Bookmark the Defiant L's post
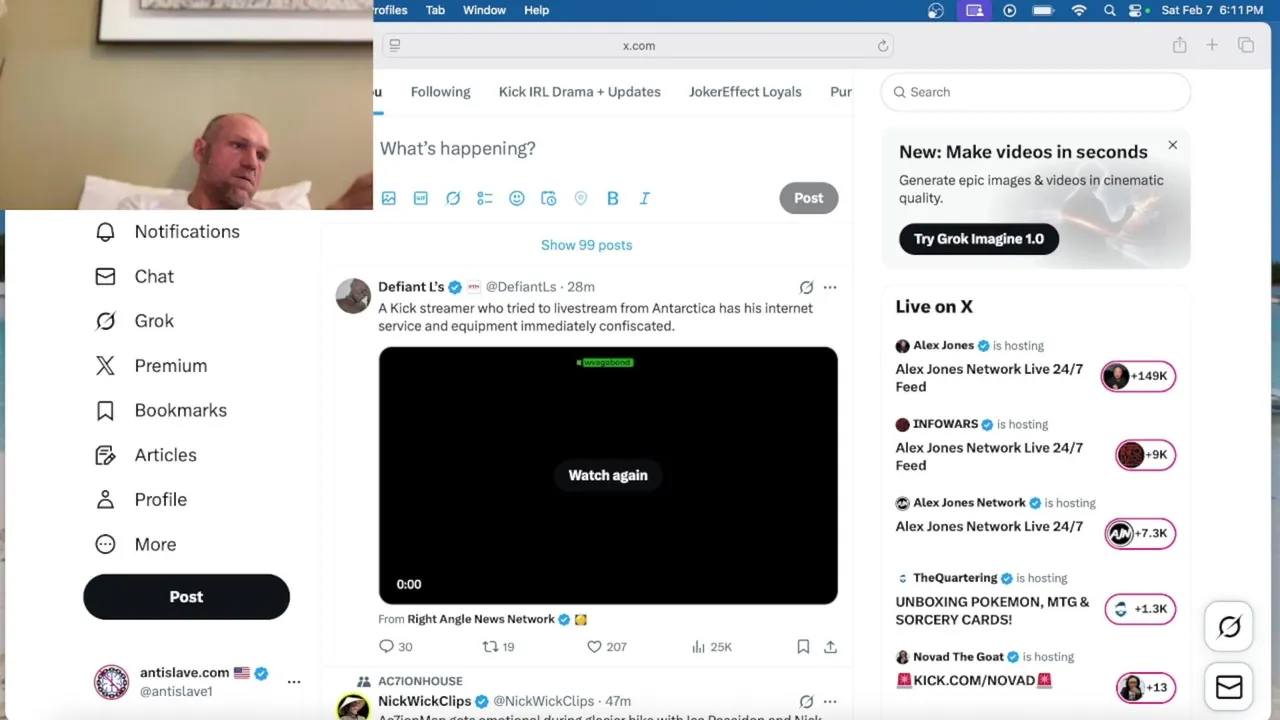This screenshot has width=1280, height=720. 803,647
